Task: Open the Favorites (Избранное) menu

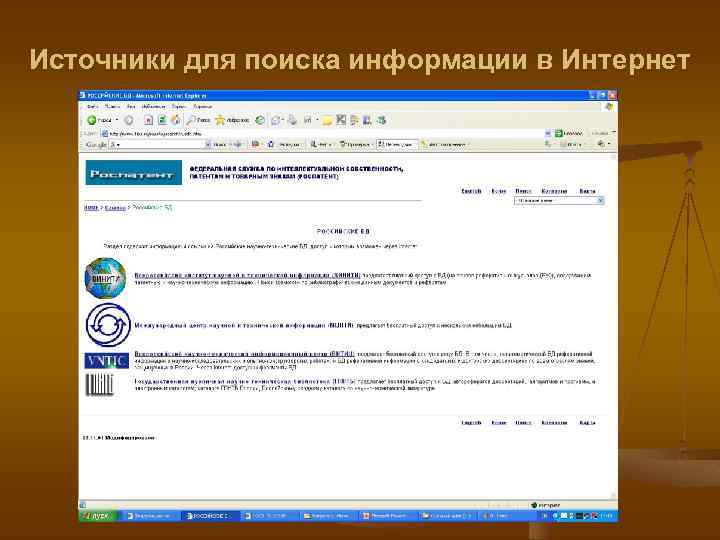Action: [x=153, y=107]
